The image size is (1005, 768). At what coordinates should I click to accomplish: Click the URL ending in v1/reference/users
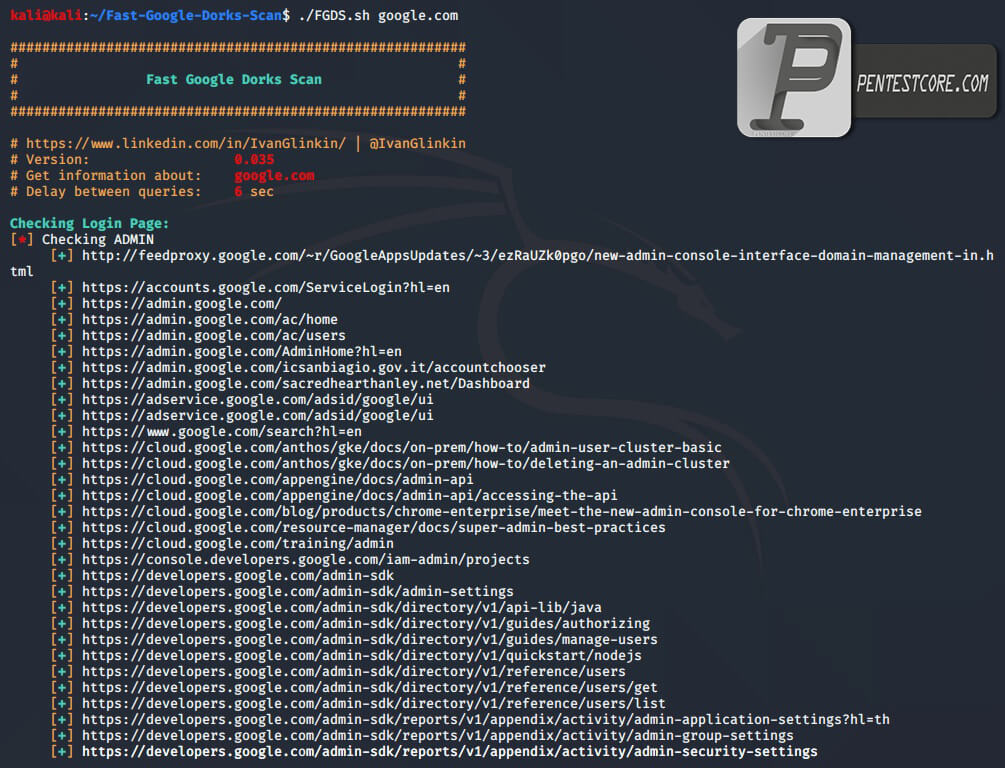pyautogui.click(x=354, y=672)
